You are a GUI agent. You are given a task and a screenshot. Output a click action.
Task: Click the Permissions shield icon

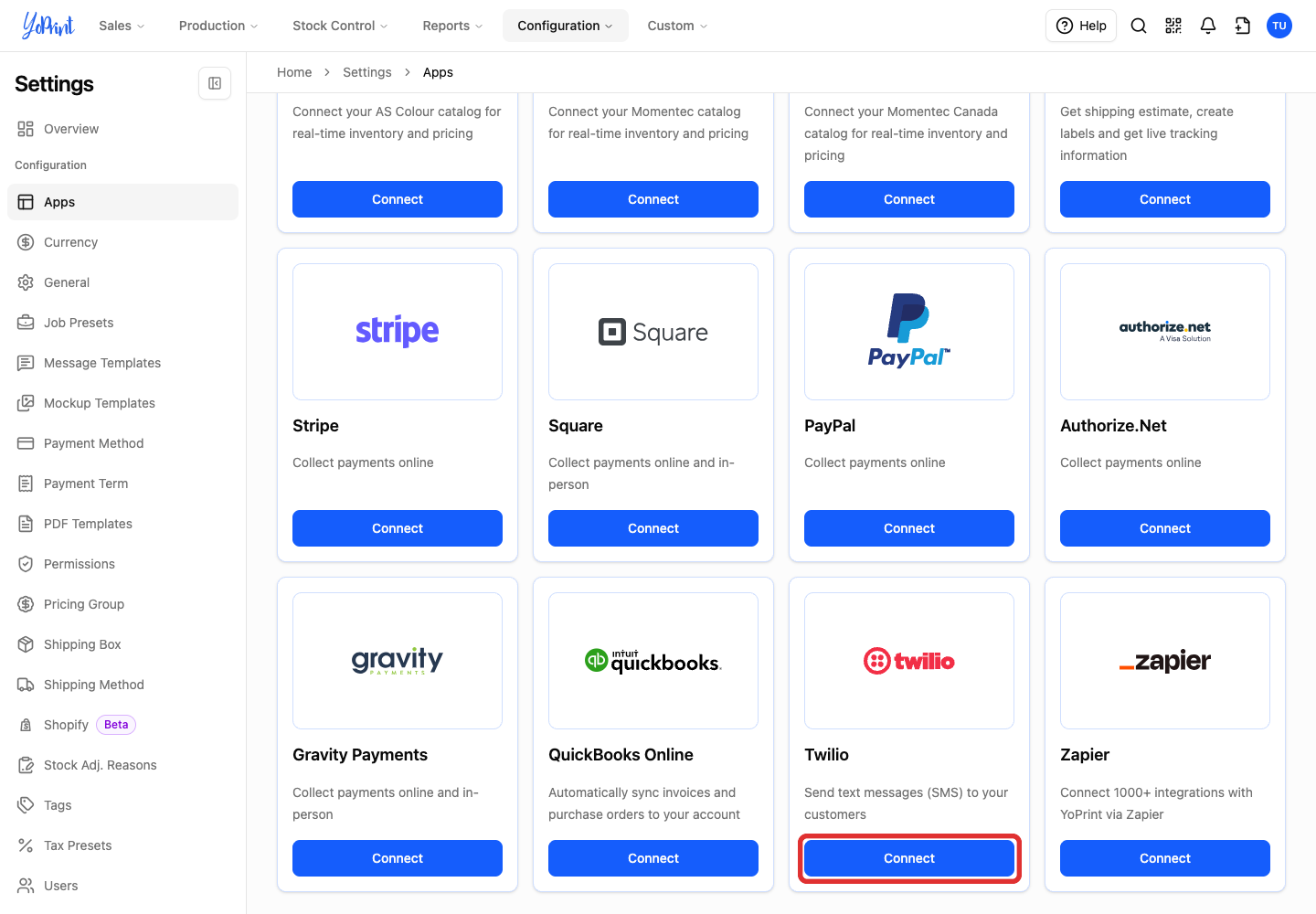26,564
